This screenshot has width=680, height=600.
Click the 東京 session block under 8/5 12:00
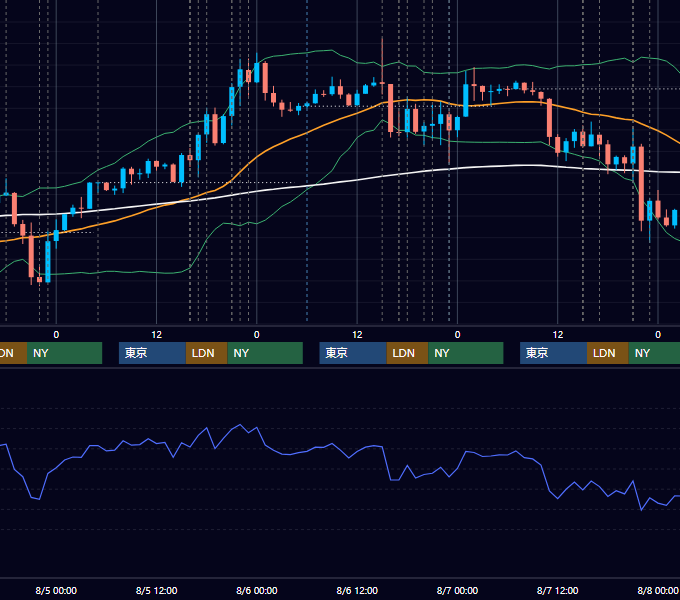[153, 353]
